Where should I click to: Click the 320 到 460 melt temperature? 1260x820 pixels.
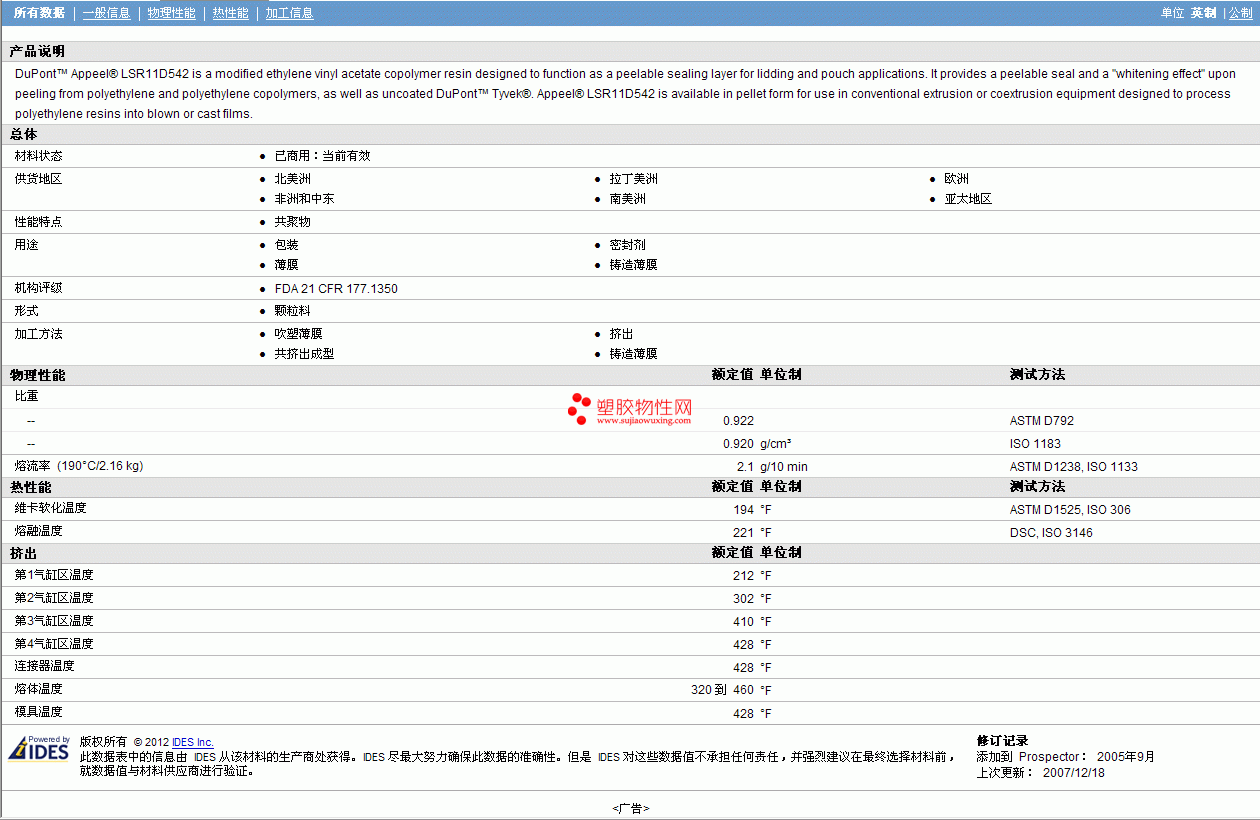[722, 690]
